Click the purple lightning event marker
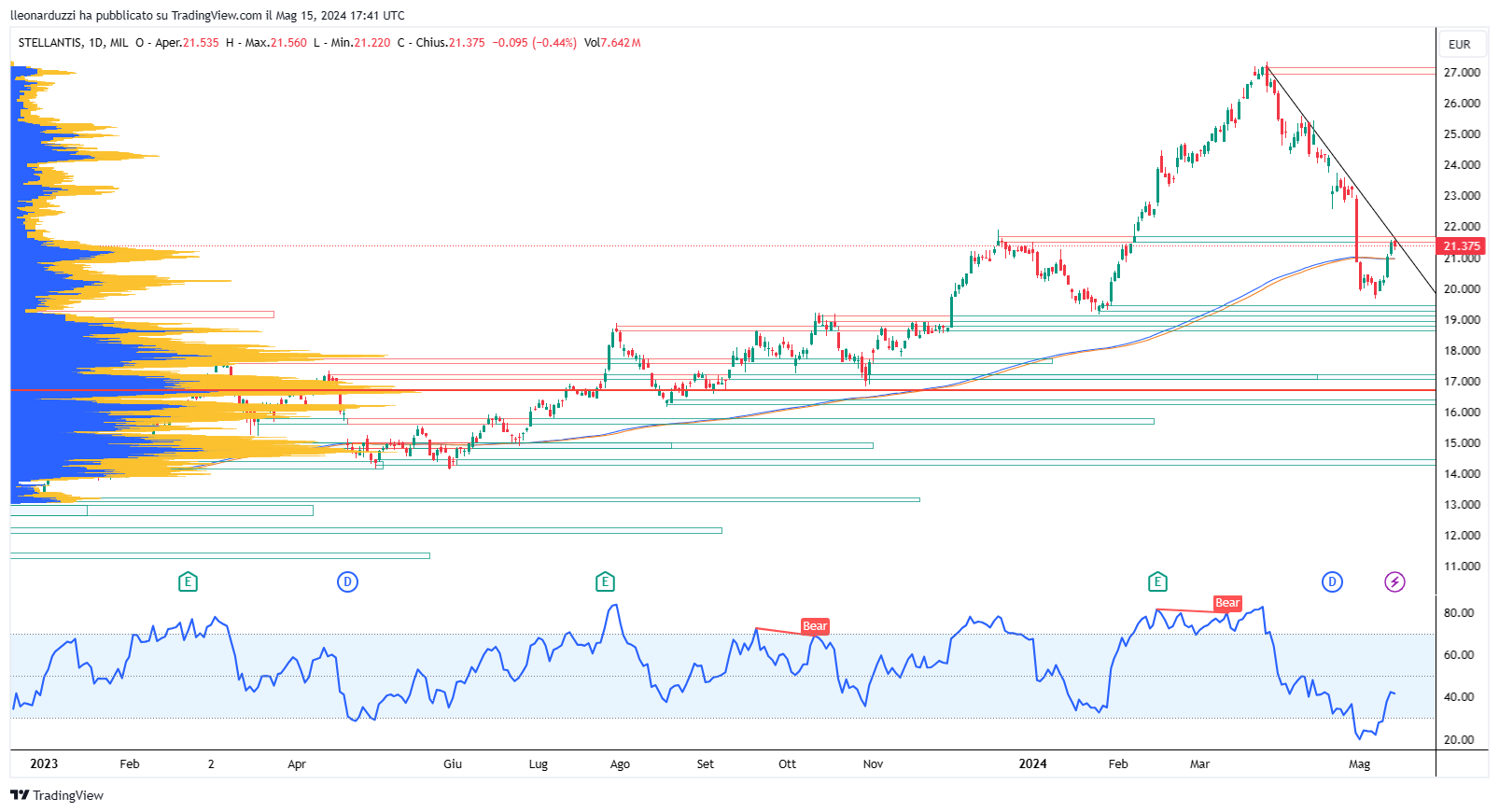This screenshot has width=1499, height=812. 1394,582
